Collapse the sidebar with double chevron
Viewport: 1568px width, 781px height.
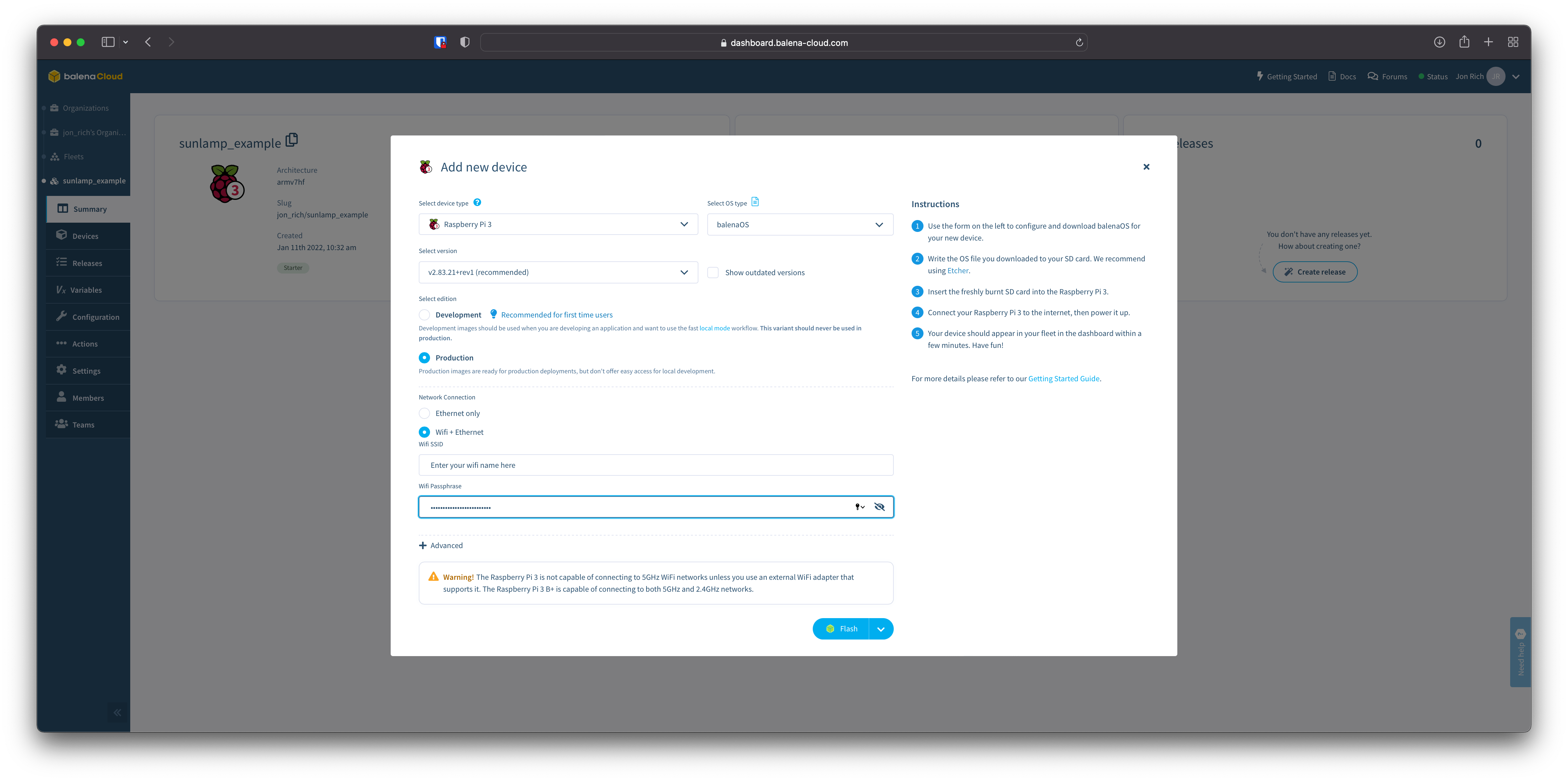[117, 712]
